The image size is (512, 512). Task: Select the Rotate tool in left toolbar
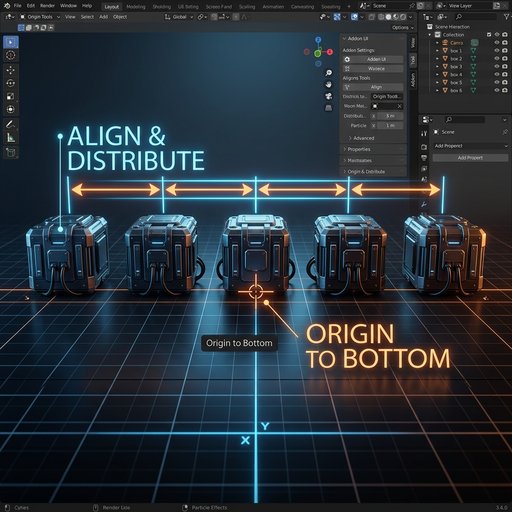click(11, 83)
